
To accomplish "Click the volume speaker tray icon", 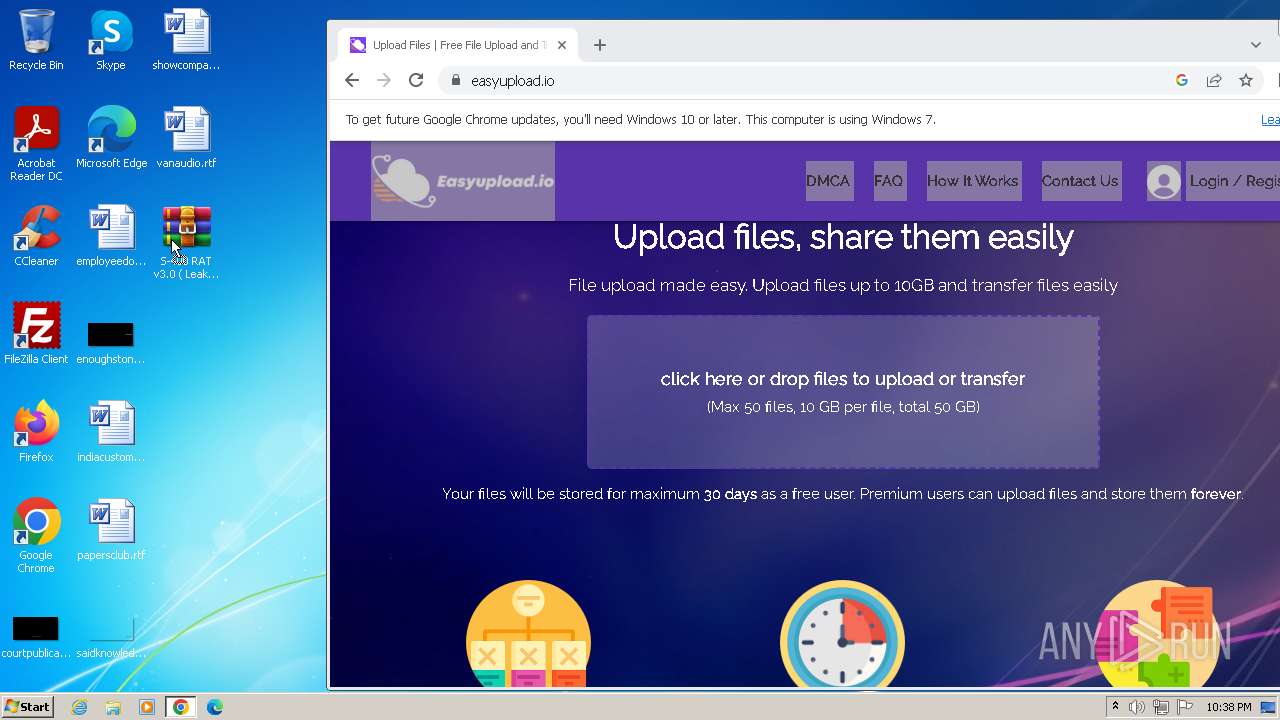I will coord(1137,707).
